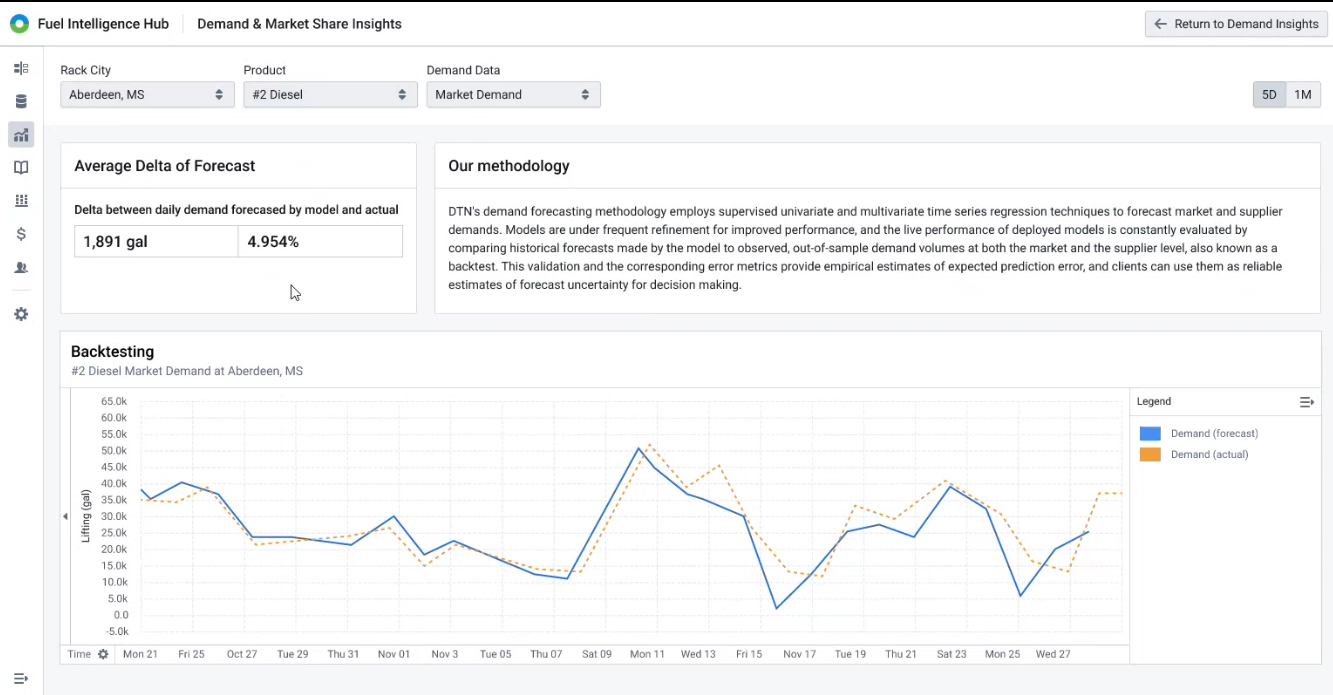The height and width of the screenshot is (695, 1333).
Task: Click the Time axis gear icon
Action: click(103, 654)
